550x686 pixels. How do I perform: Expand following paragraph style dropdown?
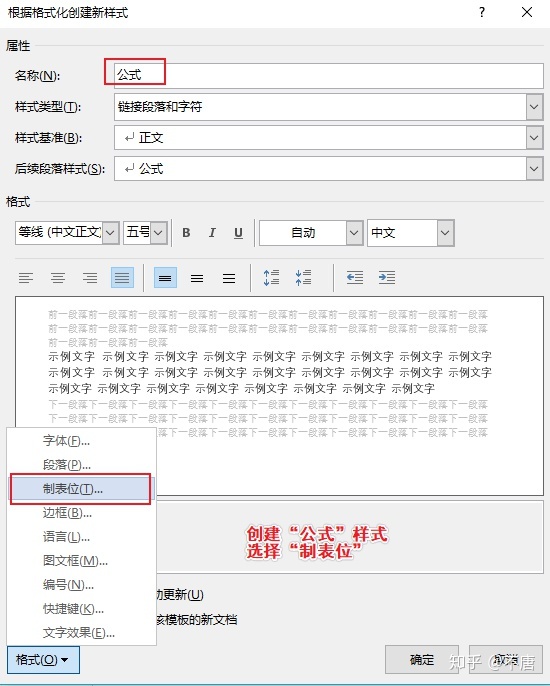pos(534,169)
